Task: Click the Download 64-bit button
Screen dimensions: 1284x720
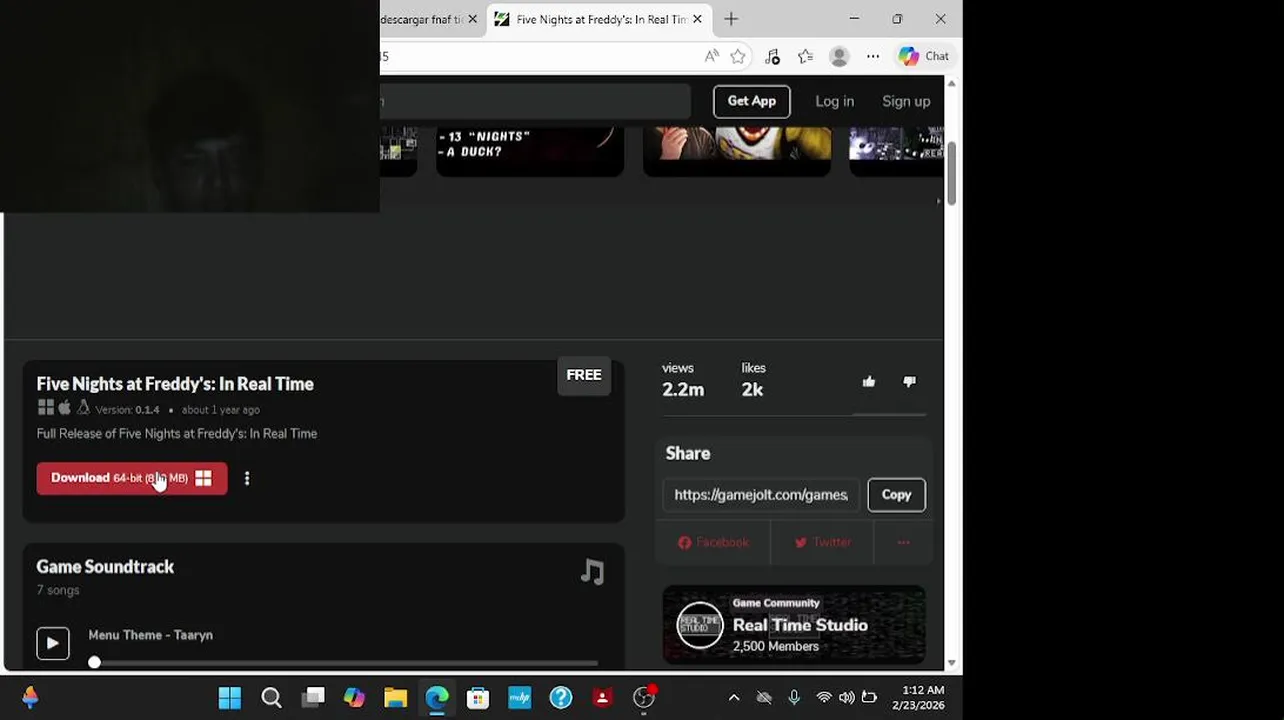Action: tap(132, 478)
